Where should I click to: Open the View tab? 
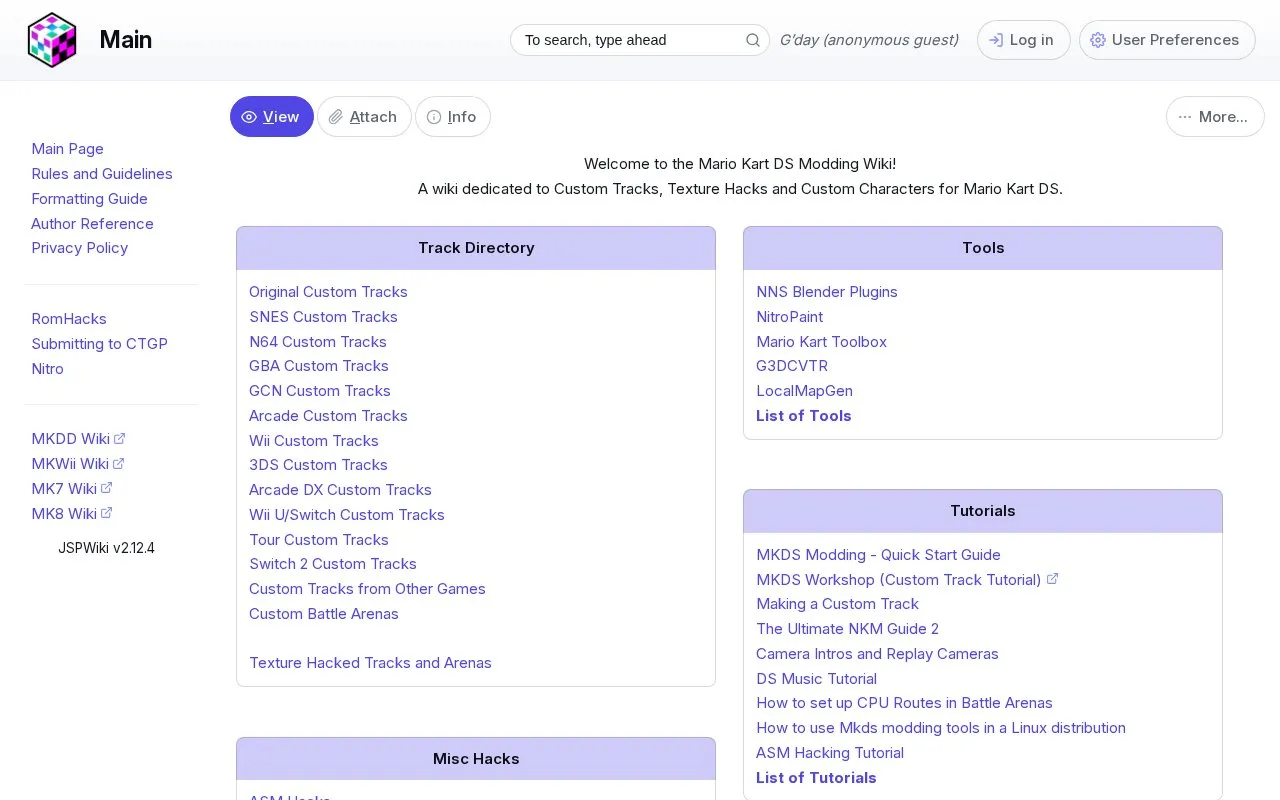click(272, 117)
